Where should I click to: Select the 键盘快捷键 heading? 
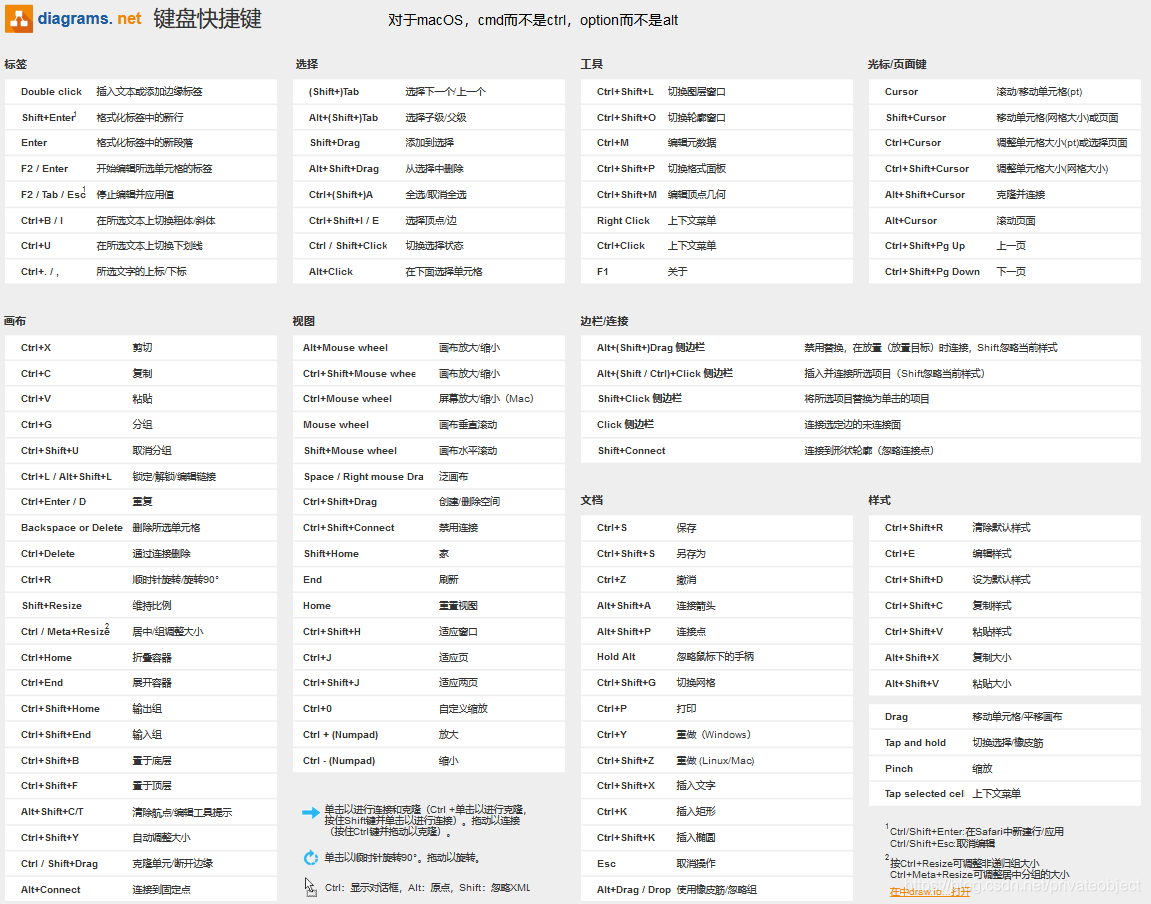pyautogui.click(x=208, y=18)
